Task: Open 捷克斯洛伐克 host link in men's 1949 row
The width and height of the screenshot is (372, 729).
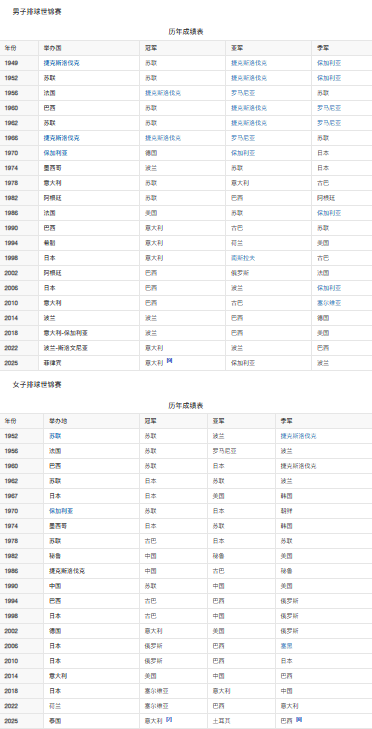Action: pyautogui.click(x=62, y=63)
